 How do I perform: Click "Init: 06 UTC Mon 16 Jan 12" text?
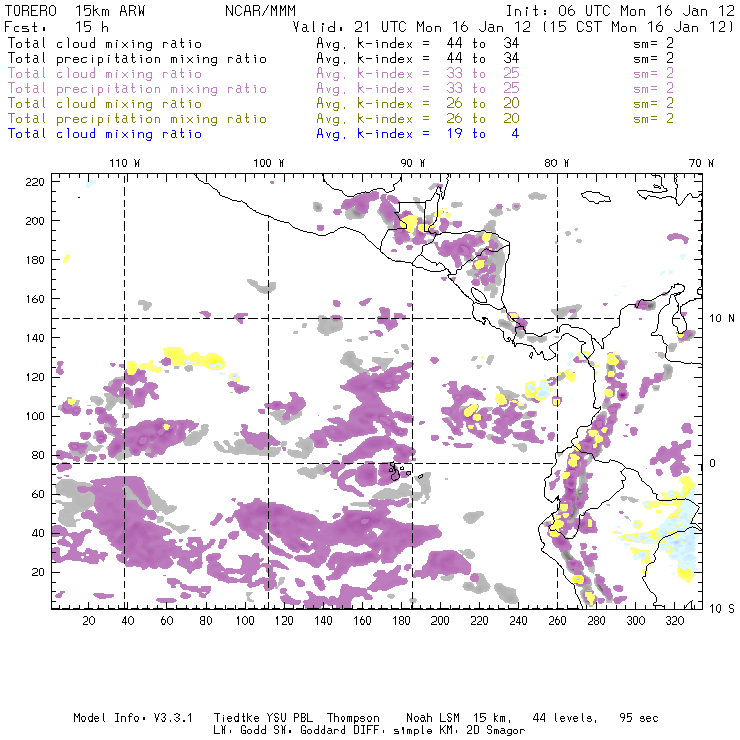coord(620,11)
